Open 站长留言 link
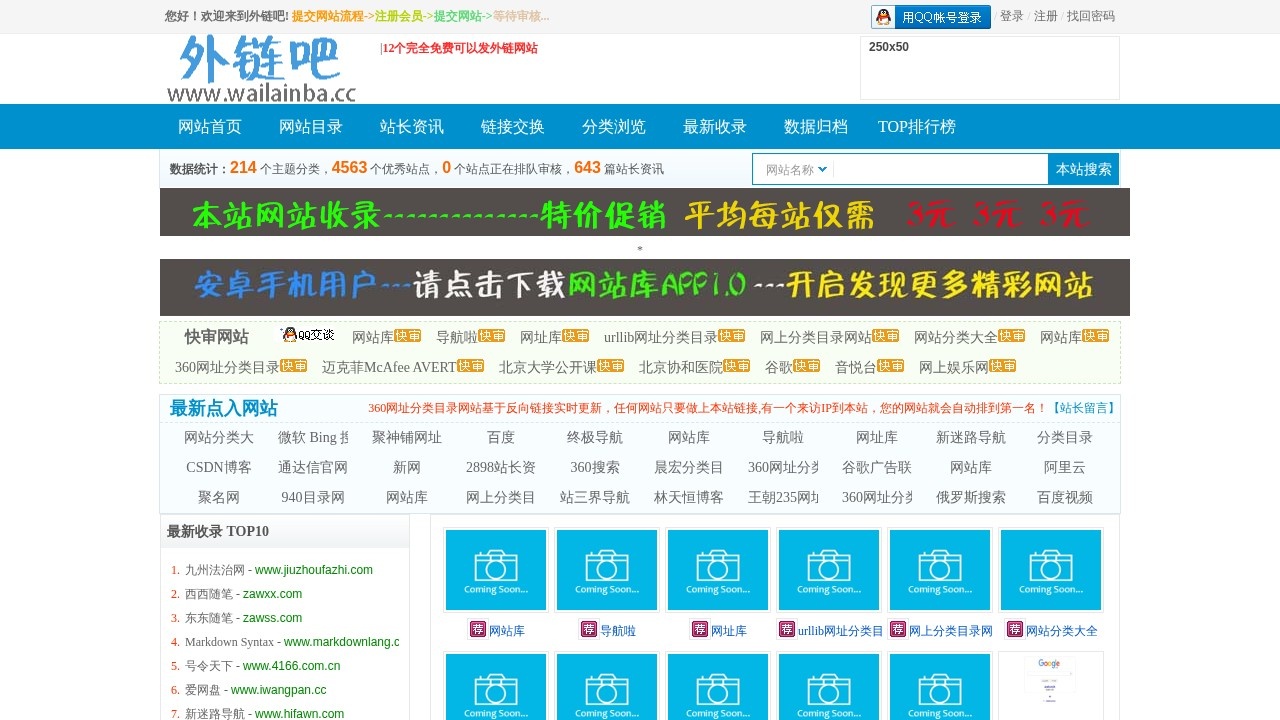Image resolution: width=1280 pixels, height=720 pixels. (1083, 408)
